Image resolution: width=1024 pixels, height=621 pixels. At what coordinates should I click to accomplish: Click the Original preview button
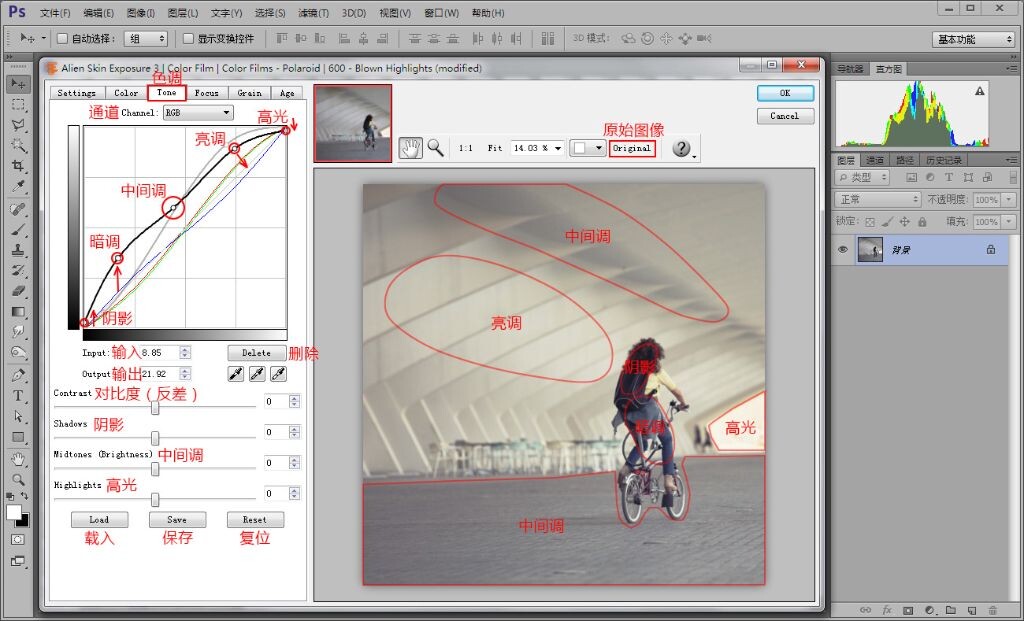(x=632, y=148)
